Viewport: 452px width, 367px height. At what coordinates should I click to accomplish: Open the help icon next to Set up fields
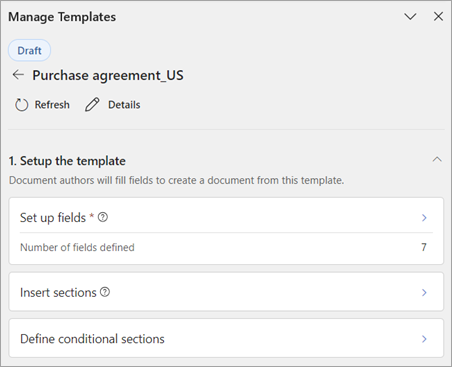tap(103, 217)
